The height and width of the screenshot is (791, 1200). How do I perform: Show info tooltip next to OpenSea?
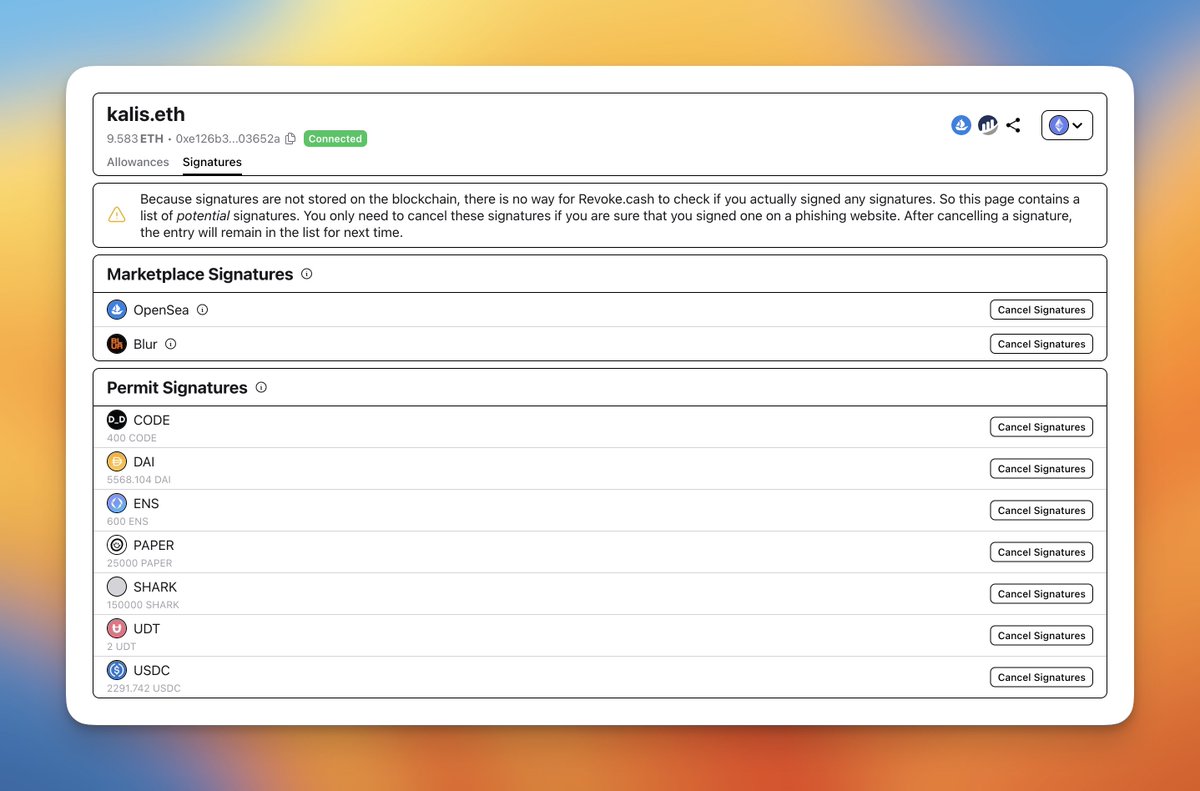(202, 310)
